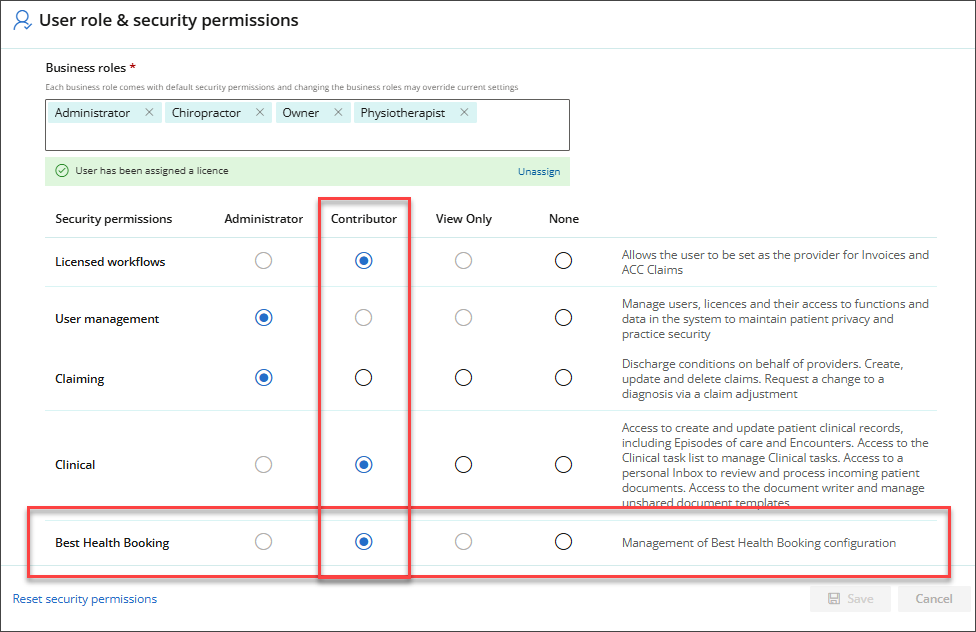Click the green licence assigned checkmark icon
The image size is (976, 632).
pyautogui.click(x=62, y=171)
